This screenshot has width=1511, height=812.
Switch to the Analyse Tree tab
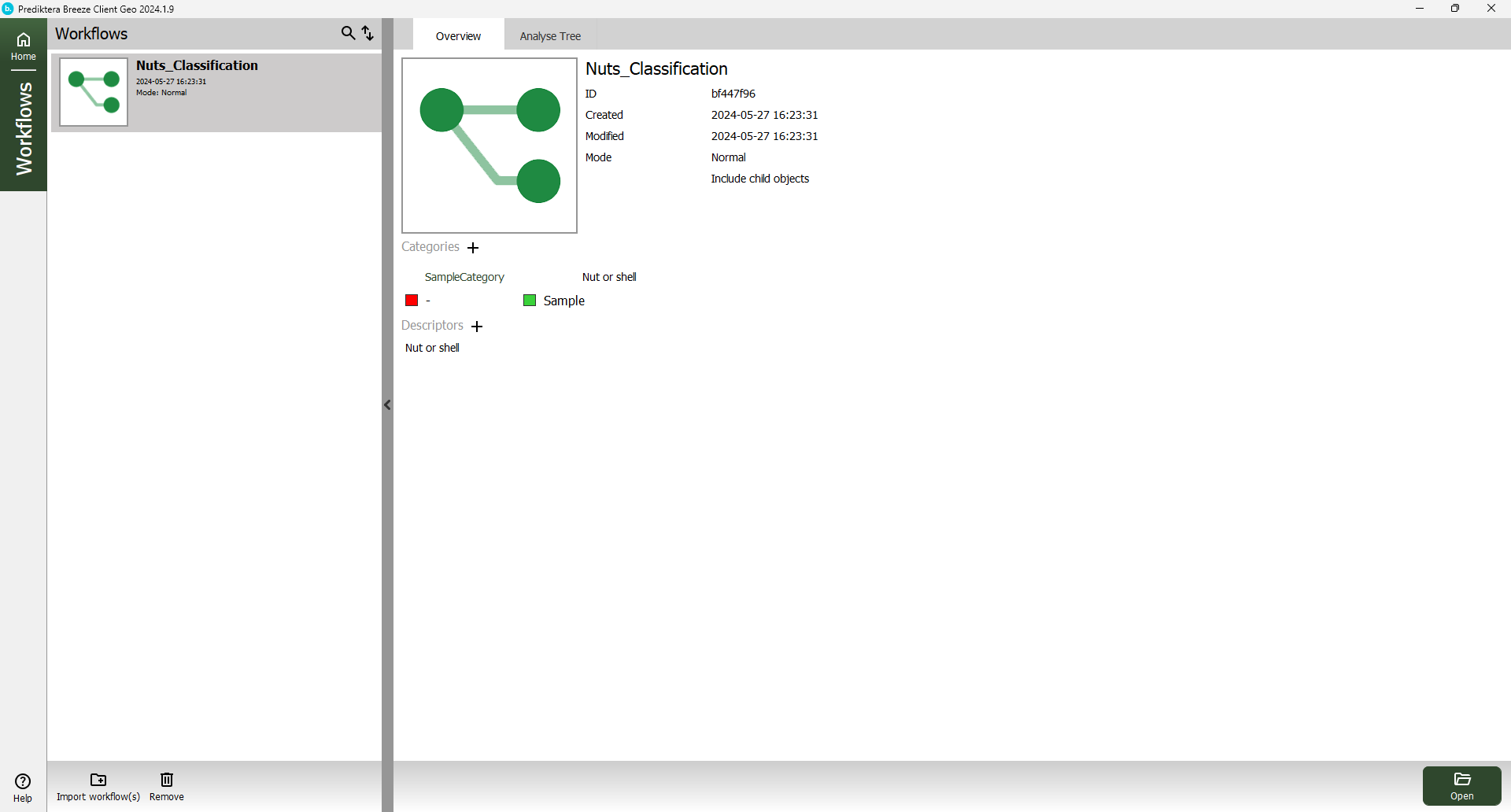tap(550, 36)
